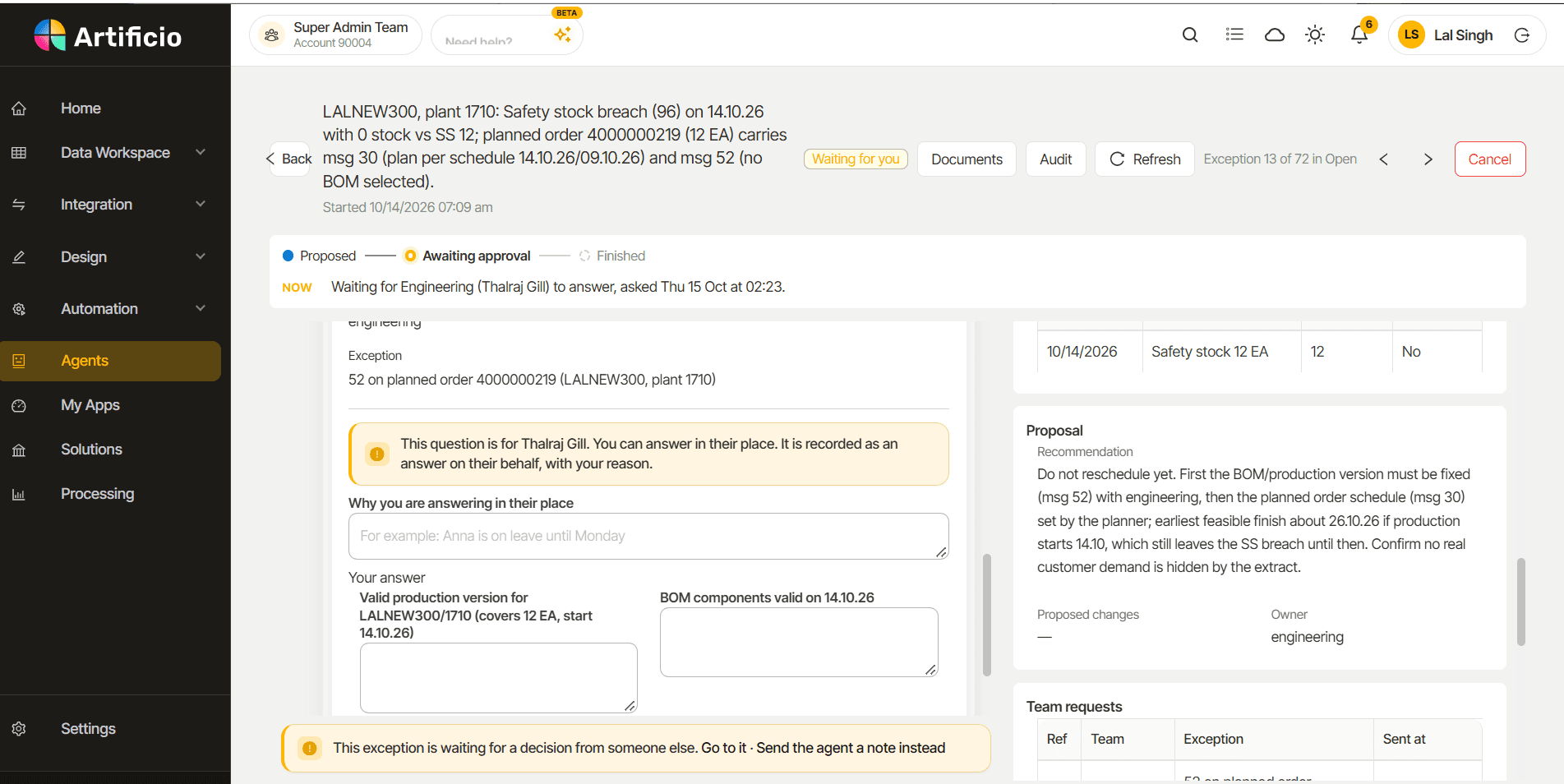Click the Back button
The height and width of the screenshot is (784, 1564).
point(288,159)
